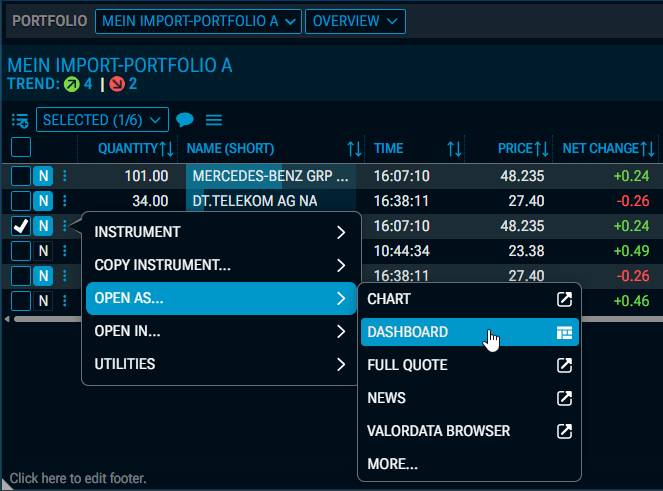Expand the Instrument submenu
Image resolution: width=663 pixels, height=491 pixels.
[x=221, y=232]
